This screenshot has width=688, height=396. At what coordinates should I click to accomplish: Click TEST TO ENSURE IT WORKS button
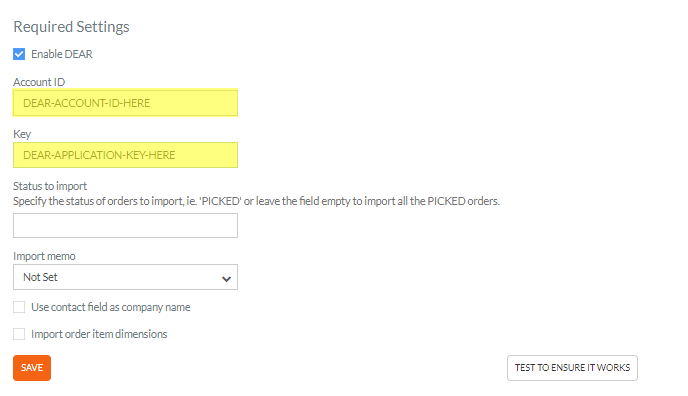tap(572, 368)
